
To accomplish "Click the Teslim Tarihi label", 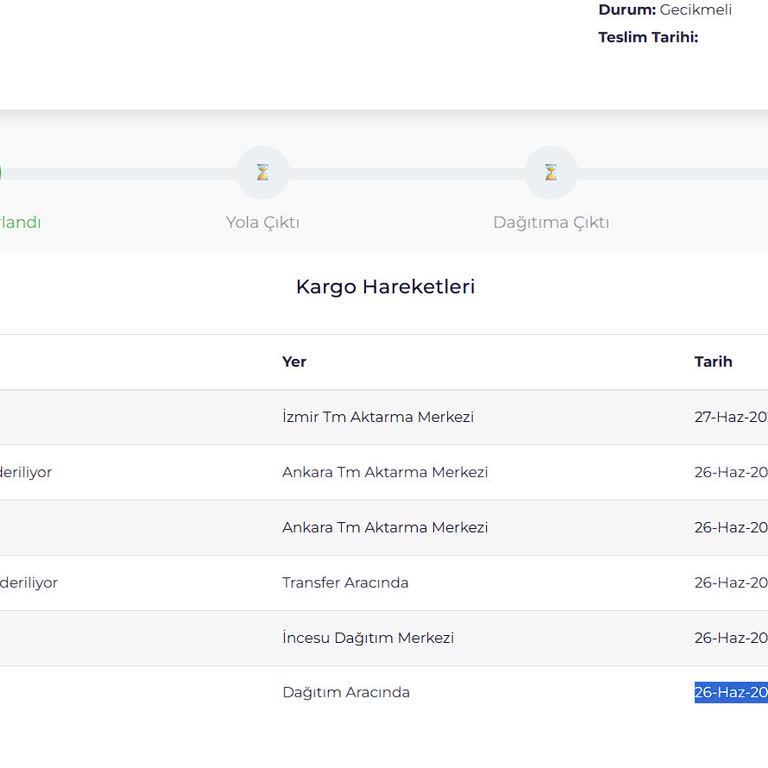I will (x=648, y=37).
